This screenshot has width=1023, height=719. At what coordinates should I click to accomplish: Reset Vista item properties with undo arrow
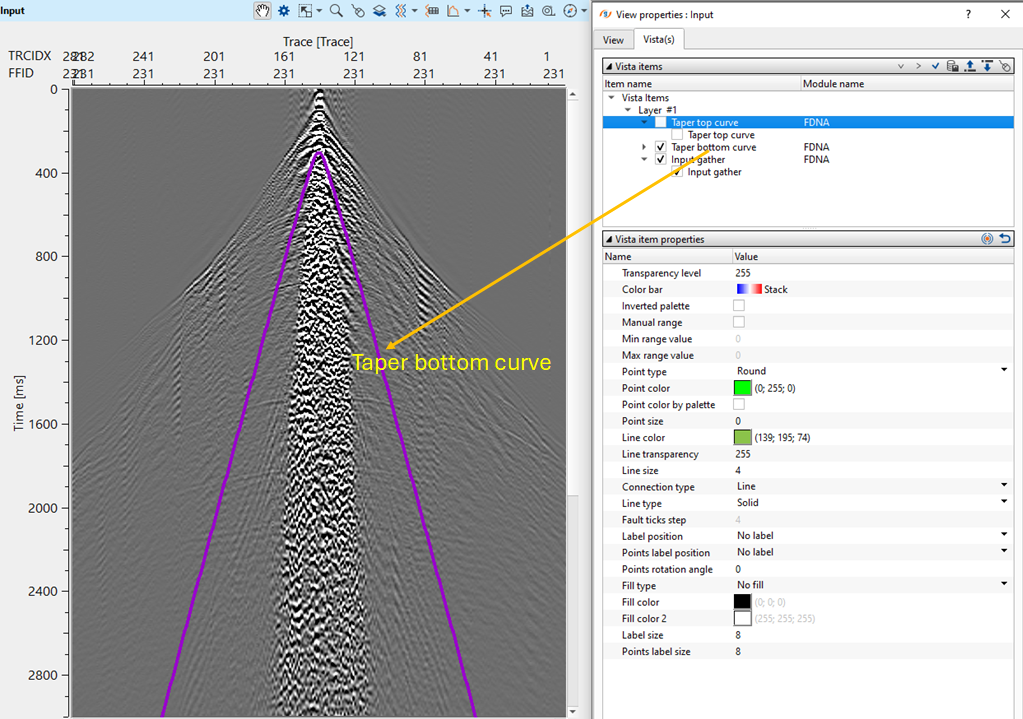click(x=1005, y=239)
